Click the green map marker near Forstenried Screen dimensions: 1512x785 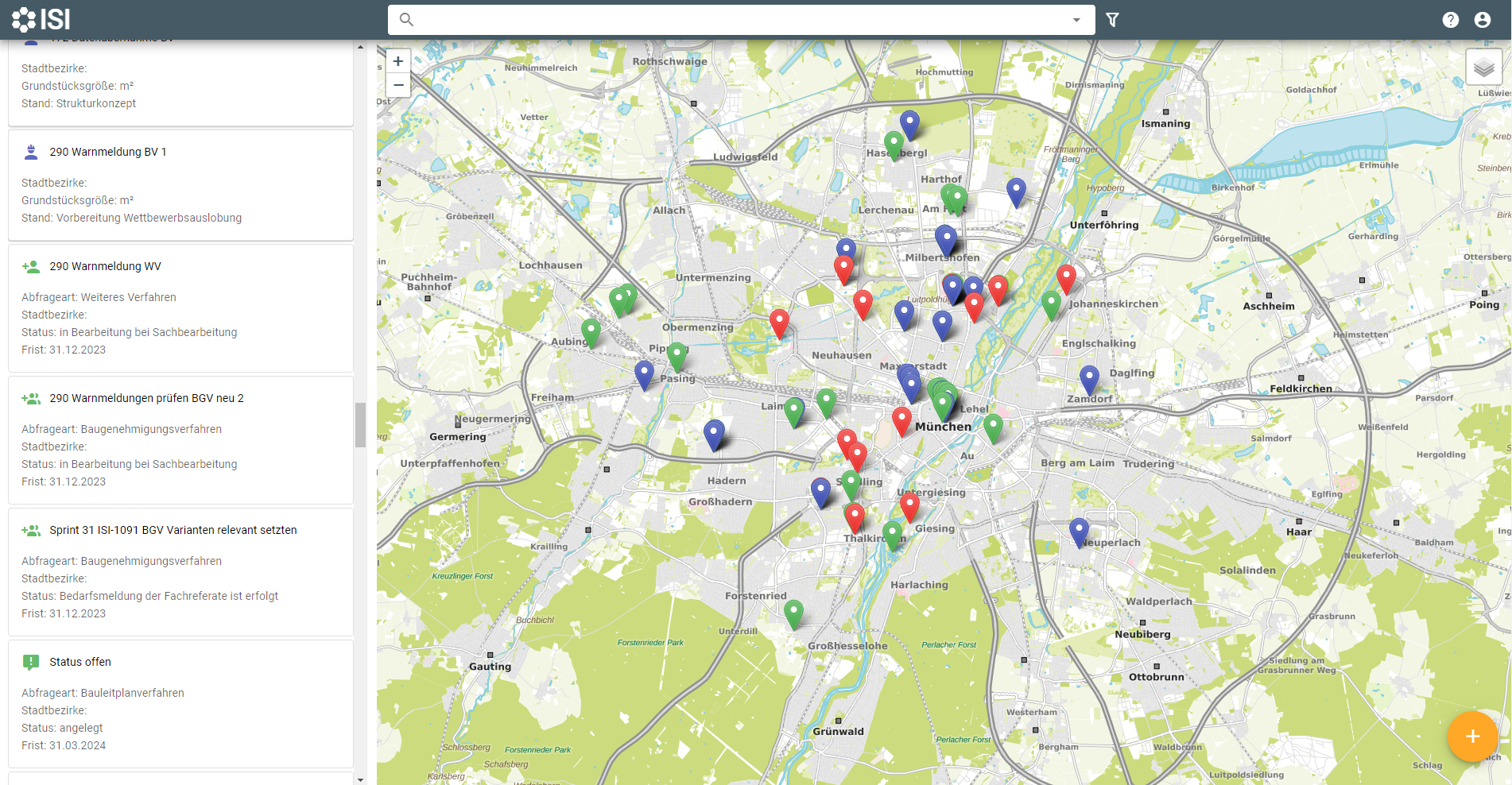click(x=793, y=613)
